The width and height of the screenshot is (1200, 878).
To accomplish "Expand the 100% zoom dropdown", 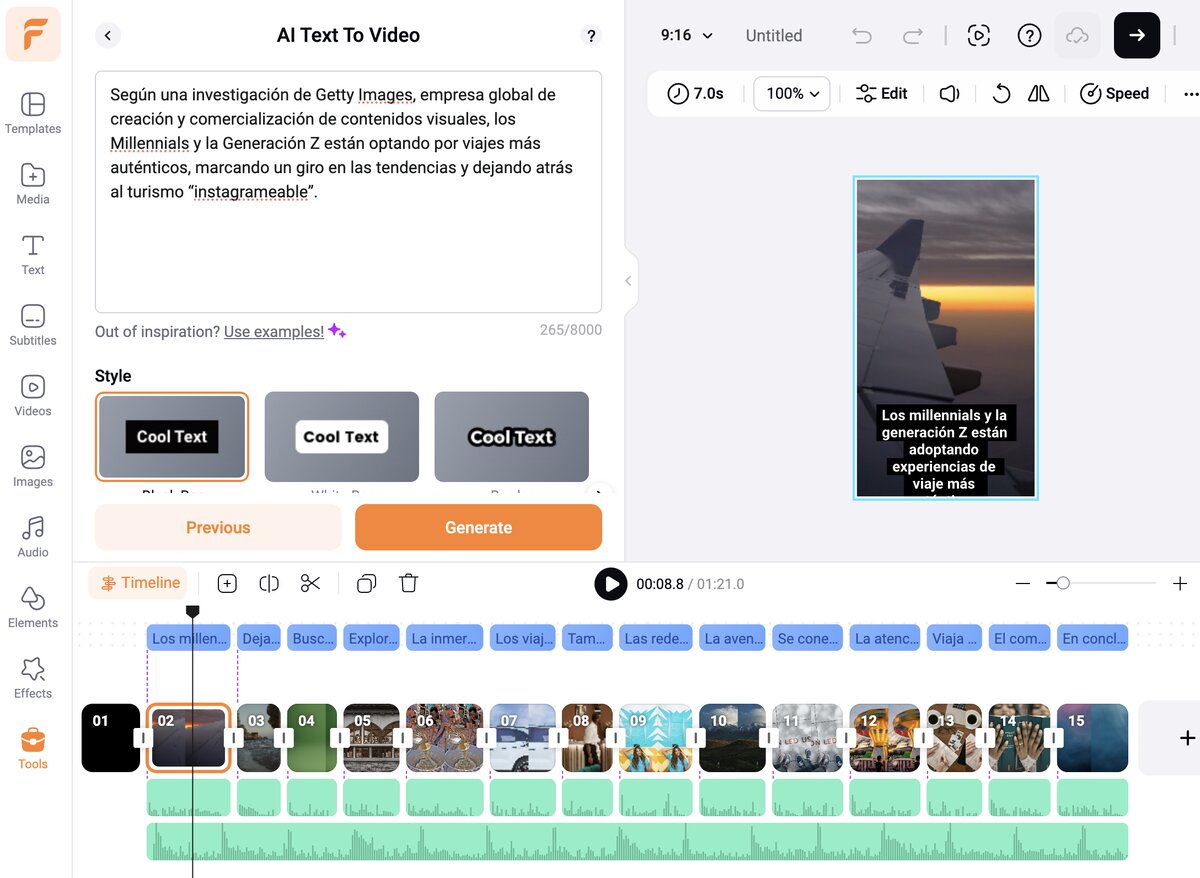I will 792,94.
